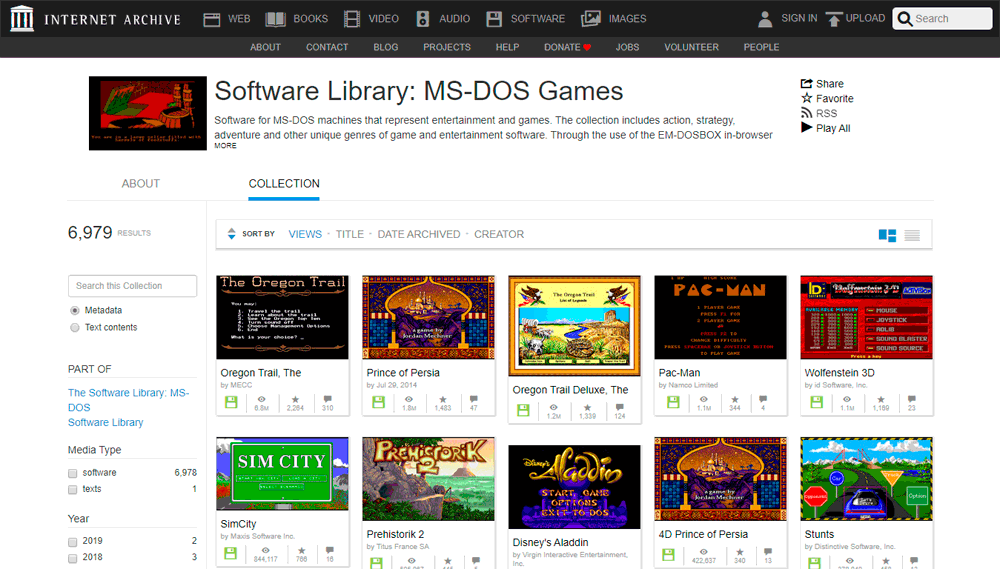Open the JOBS link
1000x569 pixels.
(627, 47)
